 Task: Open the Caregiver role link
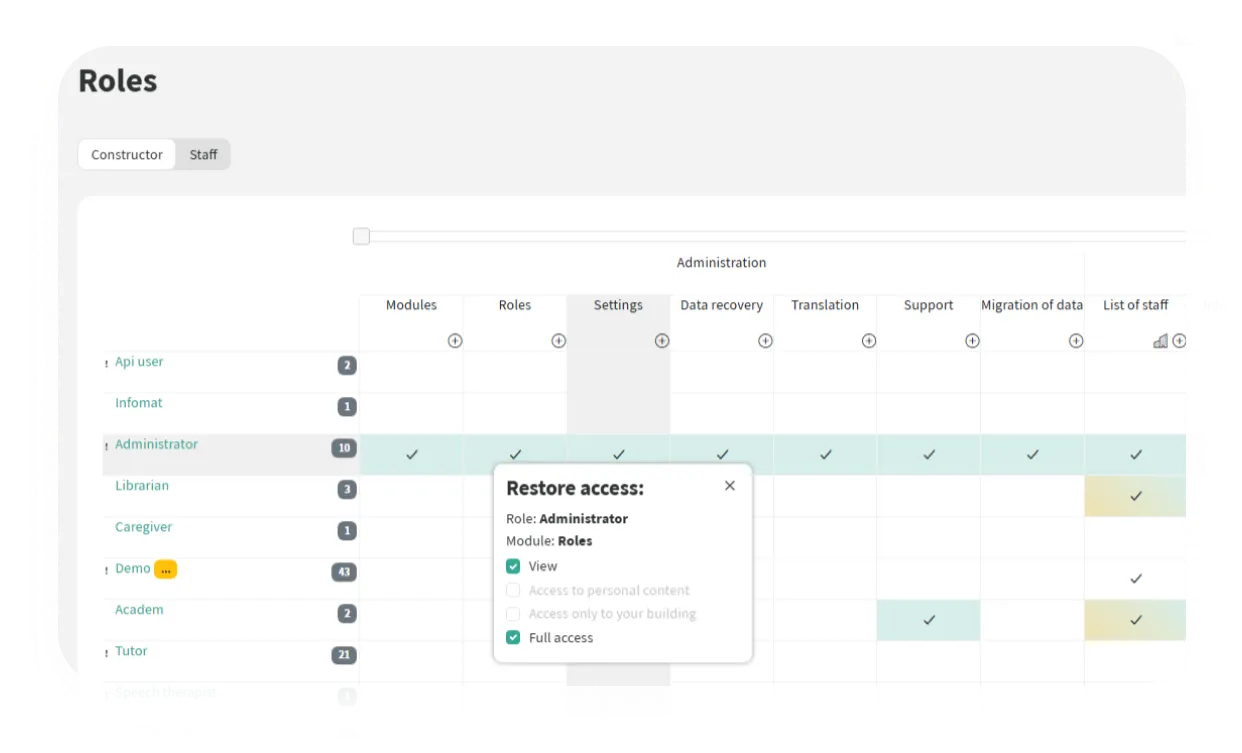(144, 527)
